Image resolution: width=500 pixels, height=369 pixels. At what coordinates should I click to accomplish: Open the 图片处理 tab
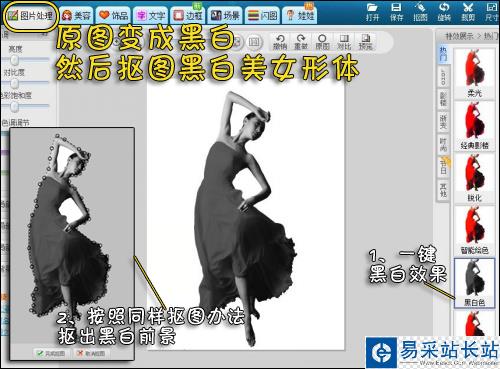(30, 15)
